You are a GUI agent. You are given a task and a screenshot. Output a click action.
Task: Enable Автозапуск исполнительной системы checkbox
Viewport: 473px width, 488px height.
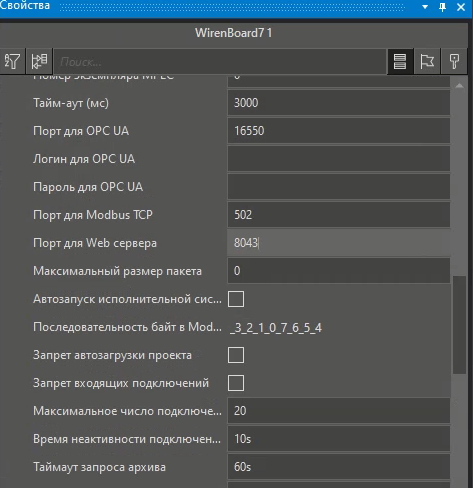tap(236, 299)
